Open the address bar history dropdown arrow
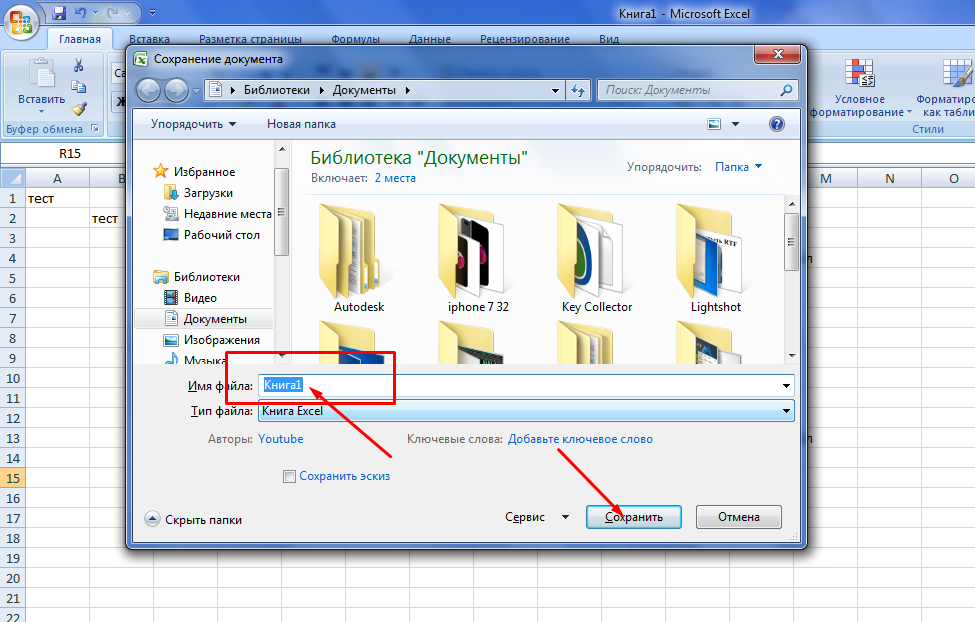This screenshot has height=622, width=975. (x=555, y=90)
